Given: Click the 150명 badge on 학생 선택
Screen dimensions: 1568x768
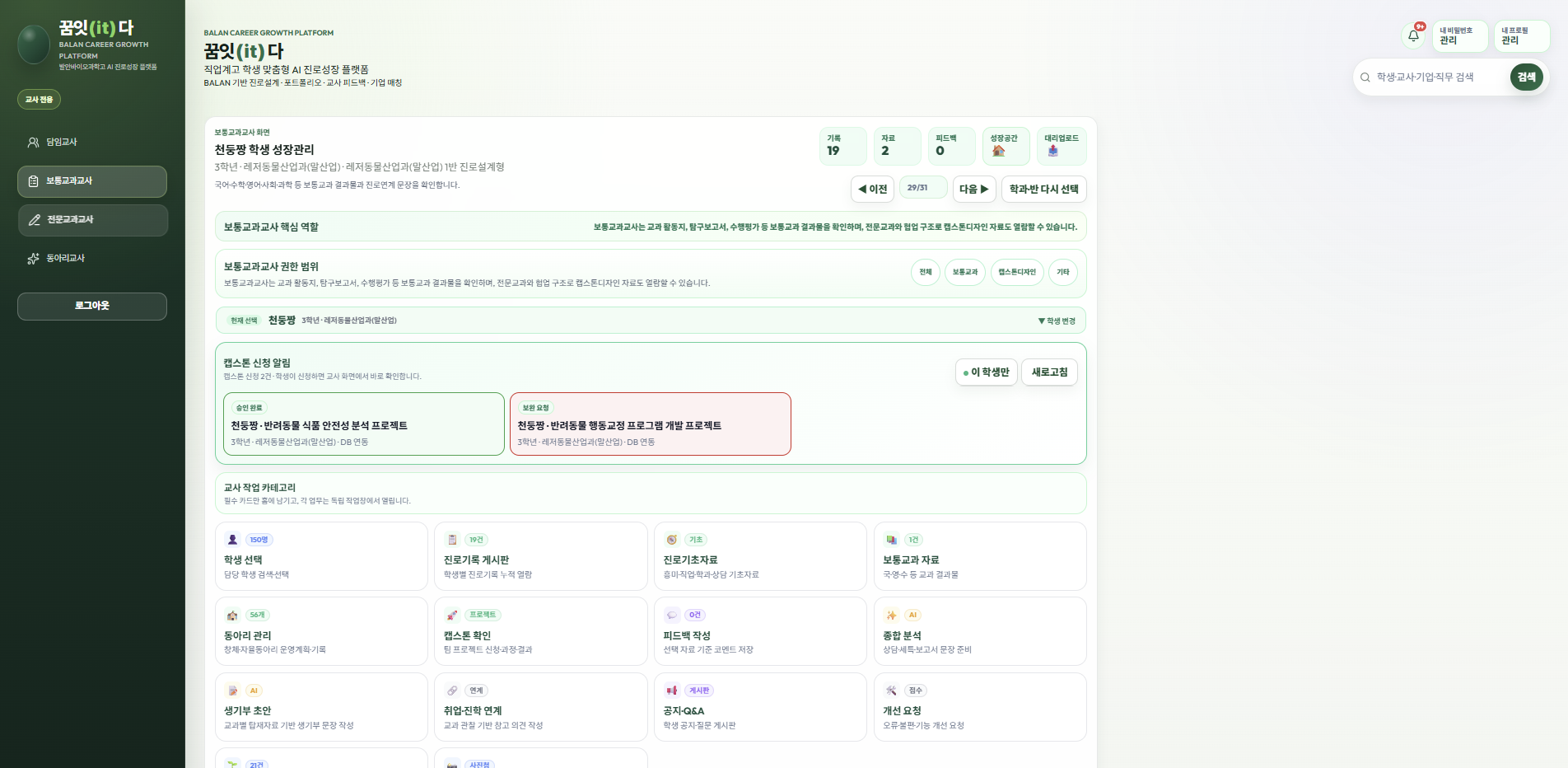Looking at the screenshot, I should [x=259, y=540].
